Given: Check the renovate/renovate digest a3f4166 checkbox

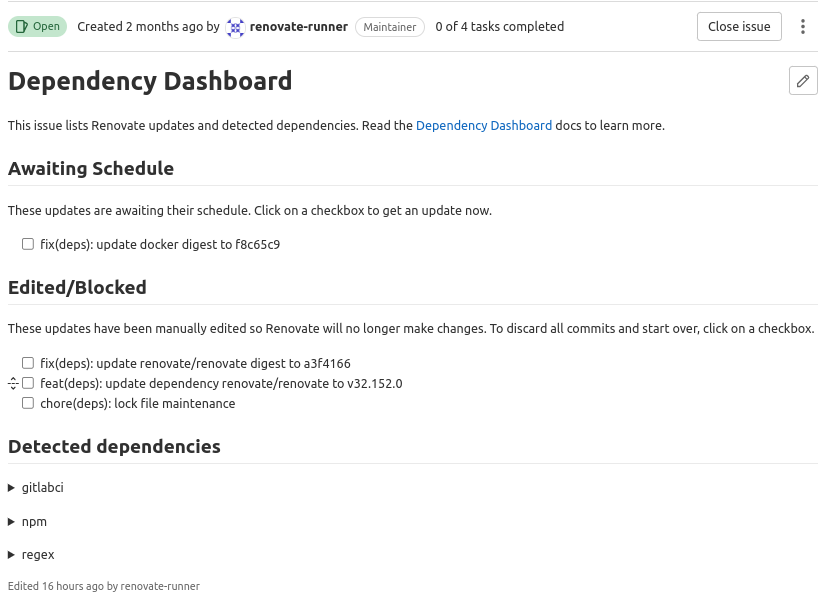Looking at the screenshot, I should coord(27,362).
